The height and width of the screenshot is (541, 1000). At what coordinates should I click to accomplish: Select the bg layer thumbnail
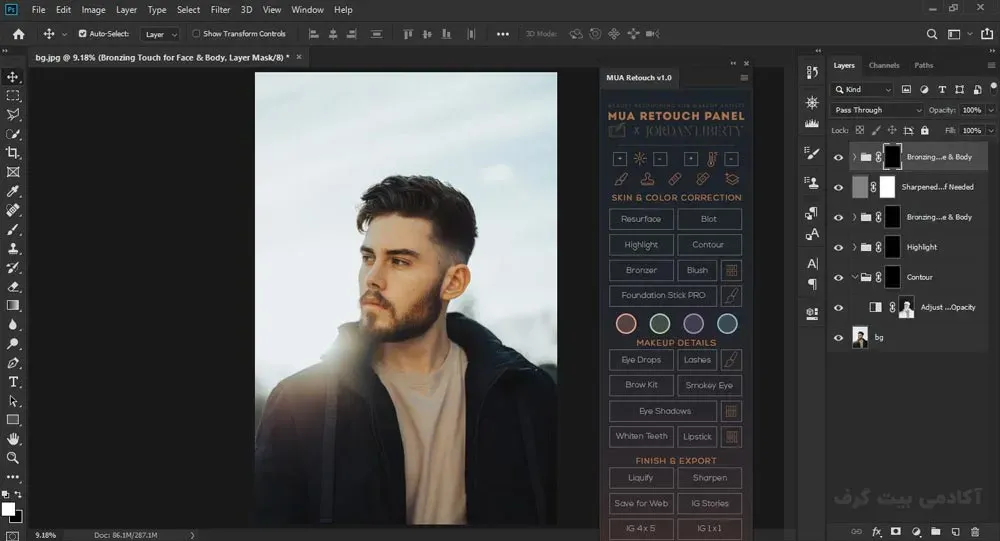(860, 337)
